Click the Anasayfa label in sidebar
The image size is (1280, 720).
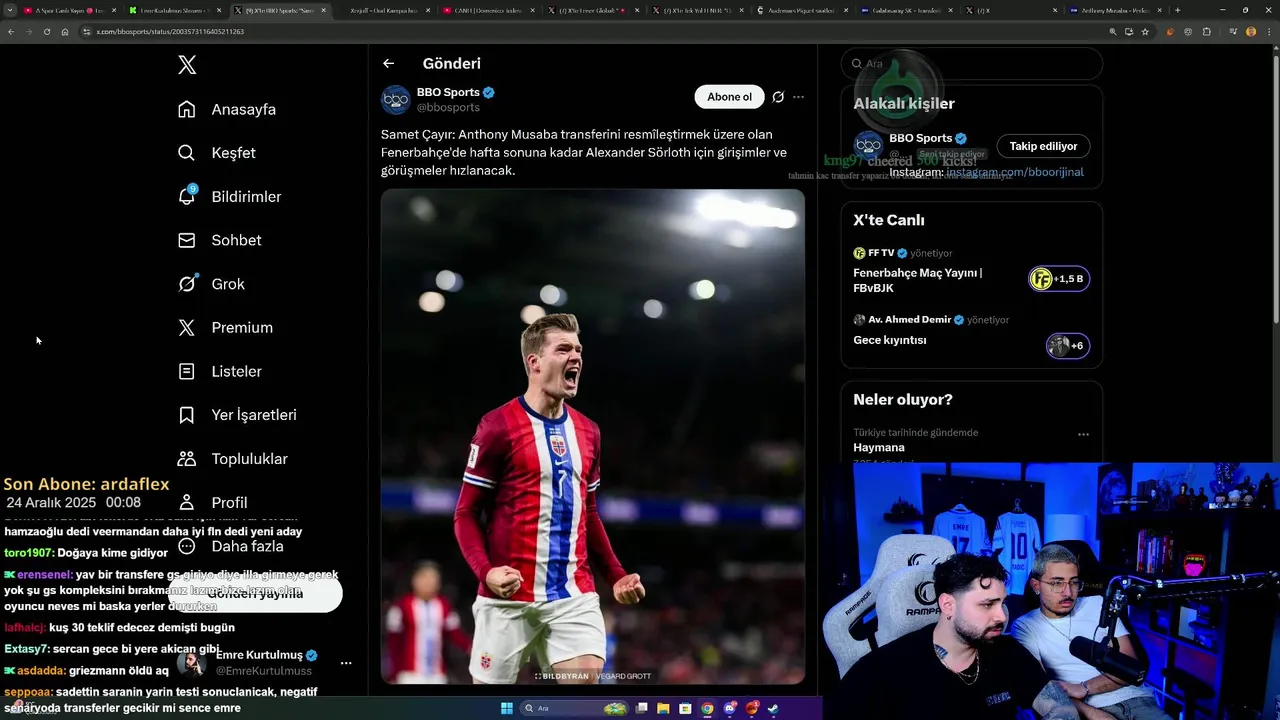[x=243, y=109]
